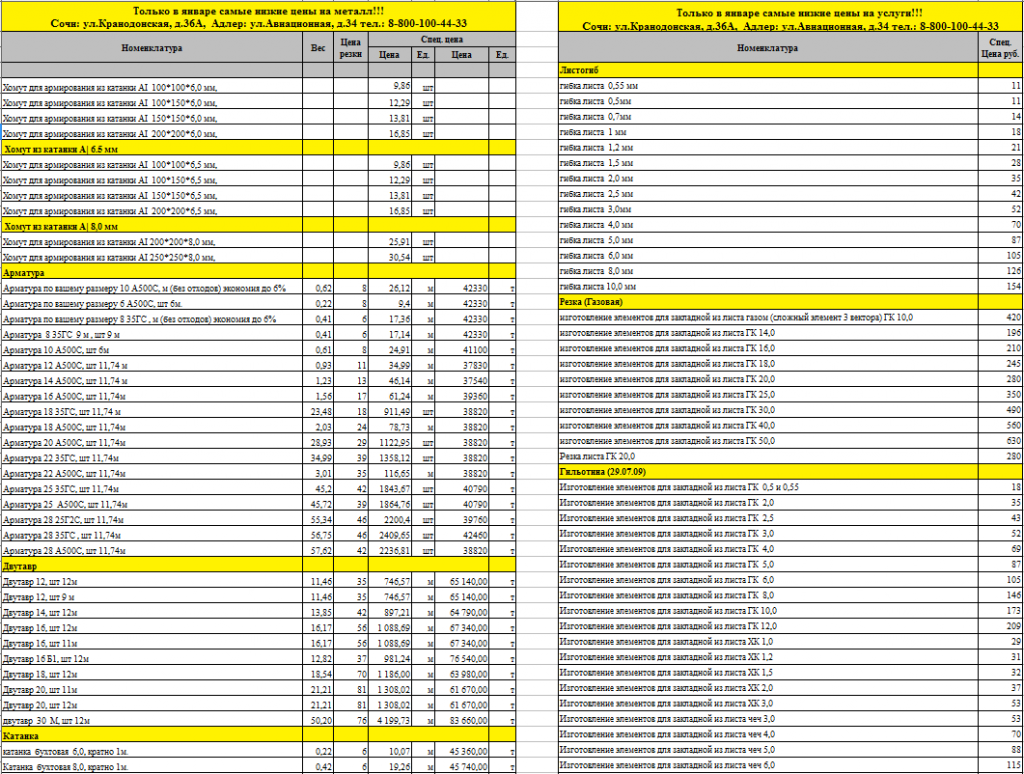The image size is (1024, 774).
Task: Click the 'Вес' column header
Action: tap(318, 47)
